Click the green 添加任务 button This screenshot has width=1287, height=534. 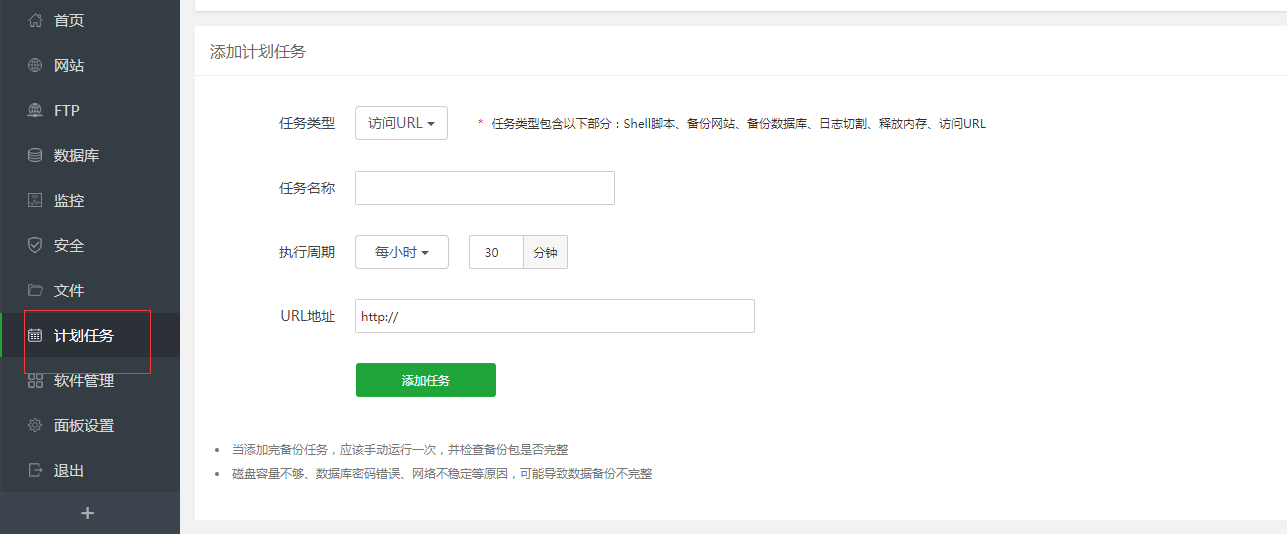426,380
